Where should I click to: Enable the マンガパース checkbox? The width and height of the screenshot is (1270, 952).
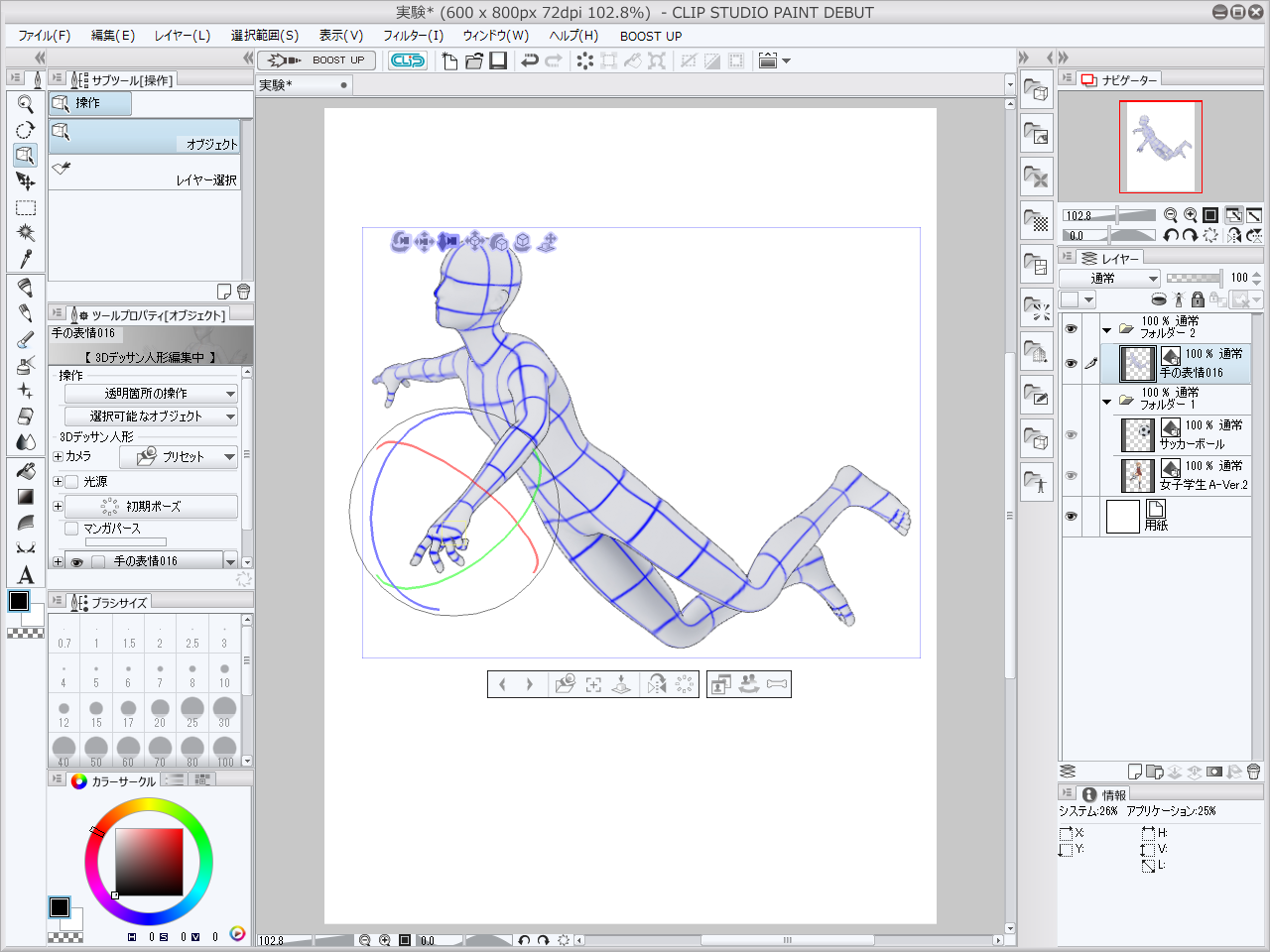click(x=71, y=529)
